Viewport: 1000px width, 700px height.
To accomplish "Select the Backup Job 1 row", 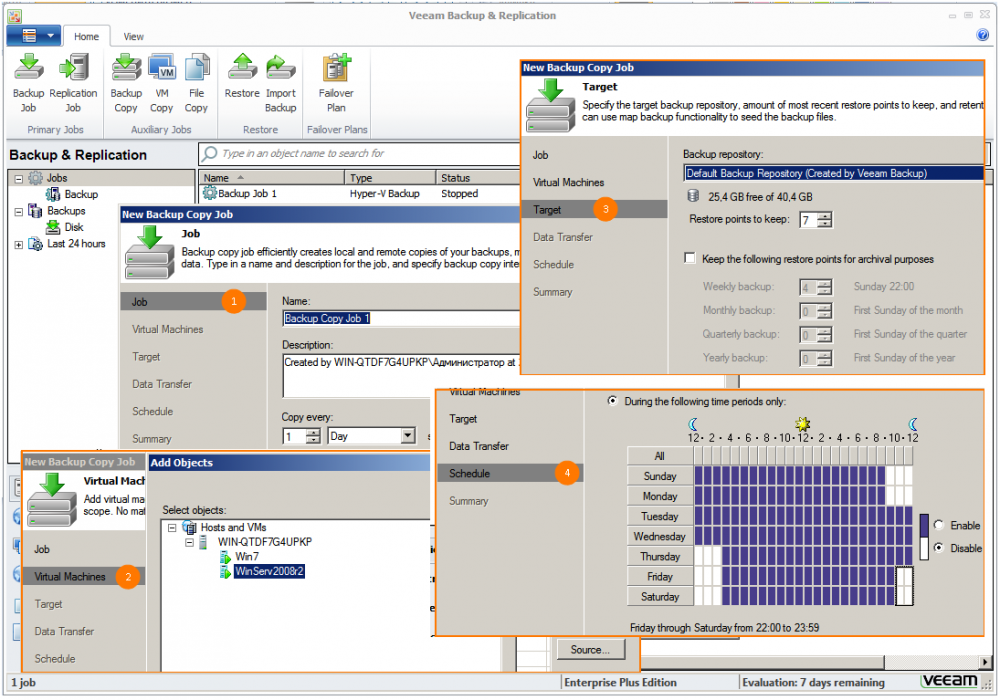I will 360,193.
